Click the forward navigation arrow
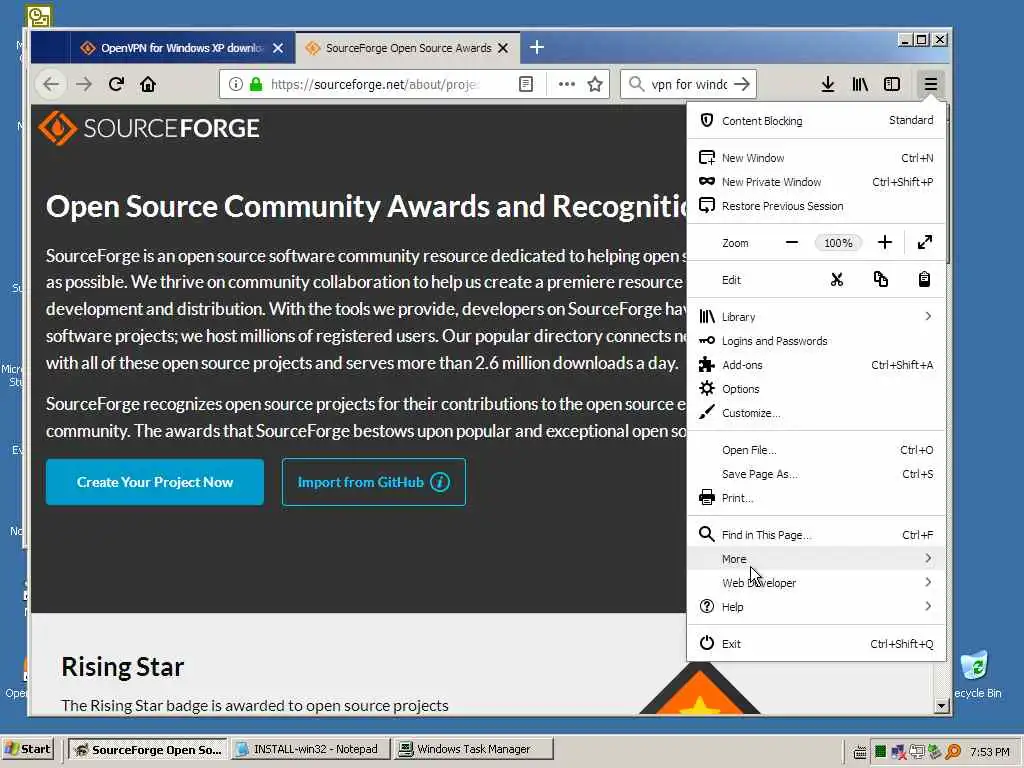Screen dimensions: 1024x768 (84, 84)
